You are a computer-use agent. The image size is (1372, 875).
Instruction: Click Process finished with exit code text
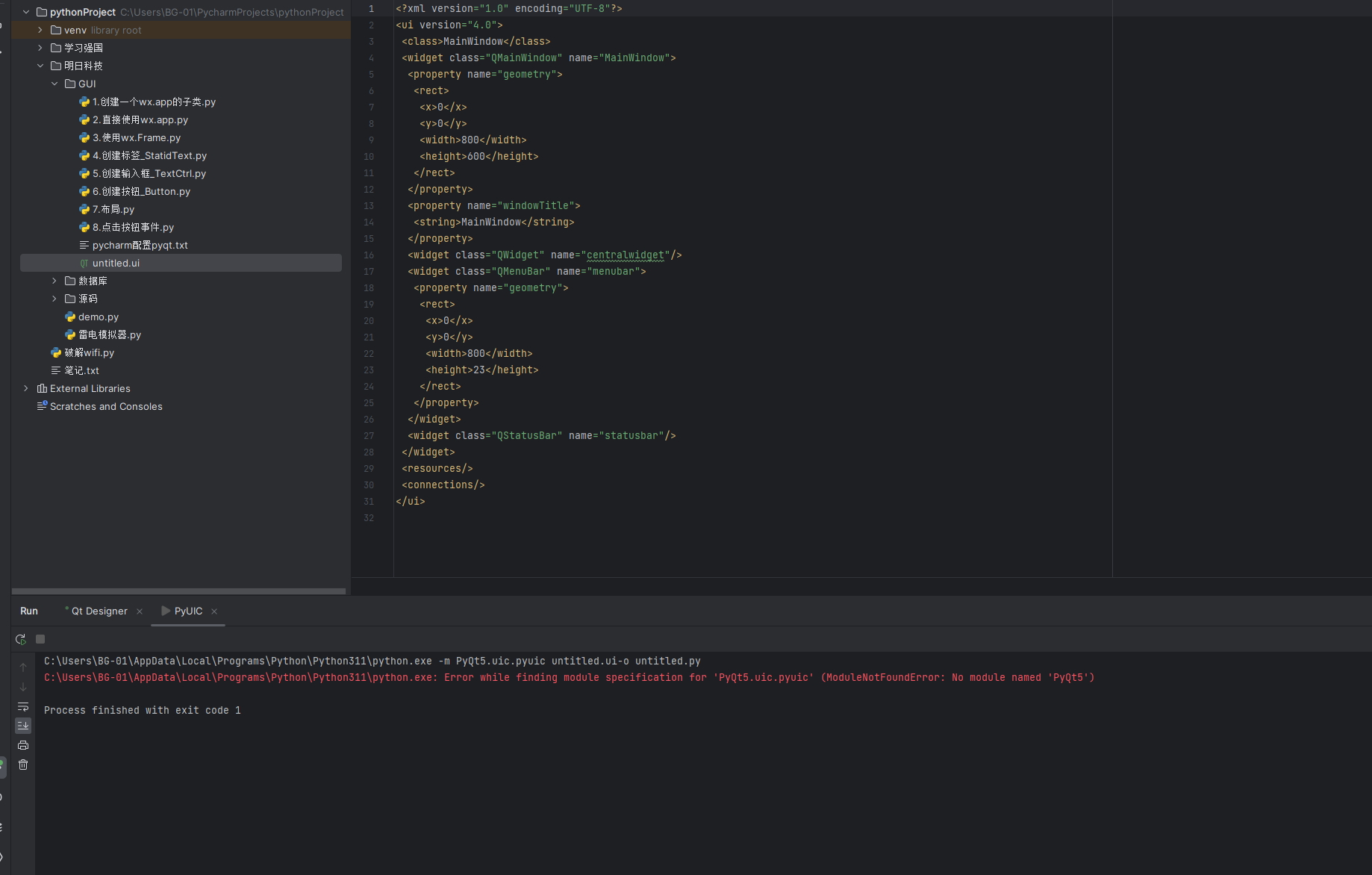point(143,710)
